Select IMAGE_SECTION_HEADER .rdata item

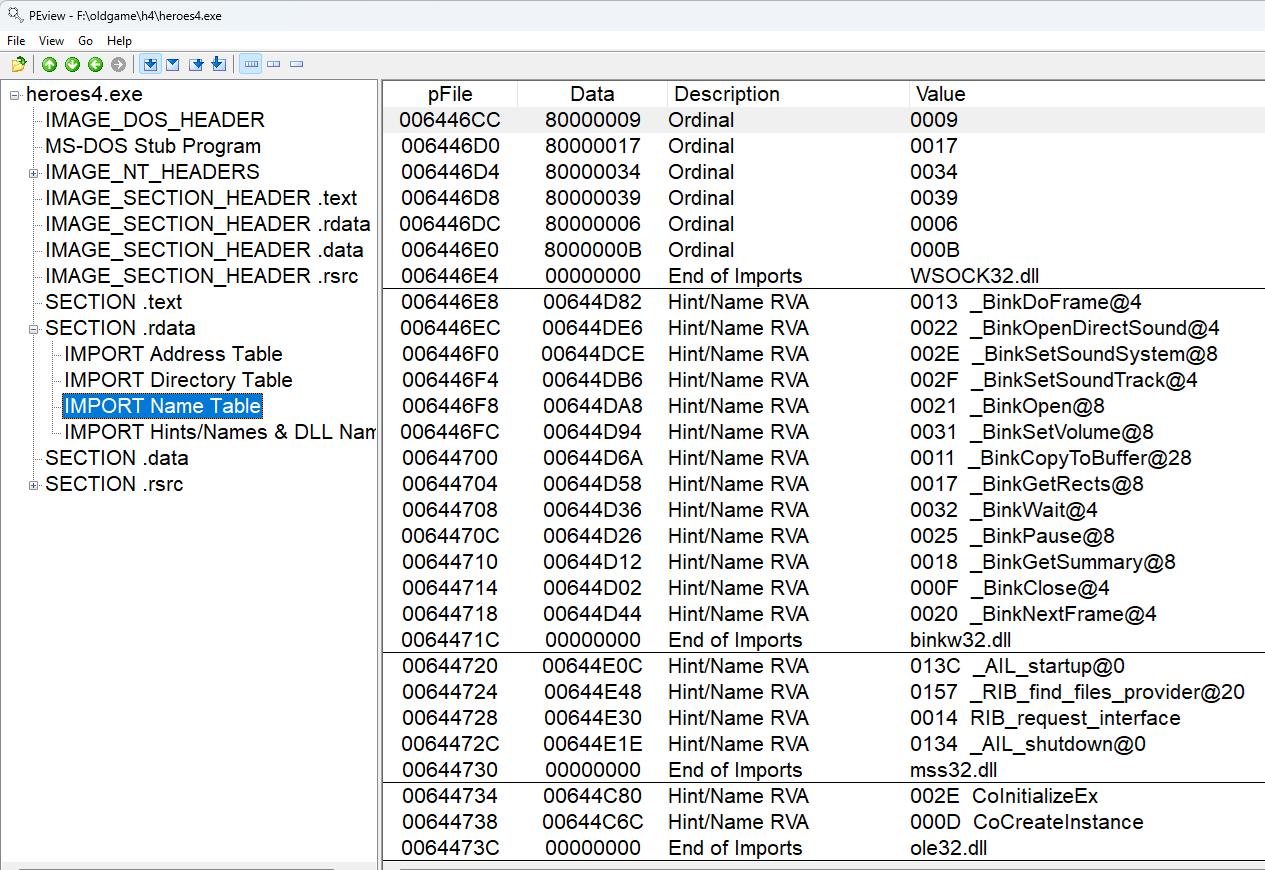point(208,224)
